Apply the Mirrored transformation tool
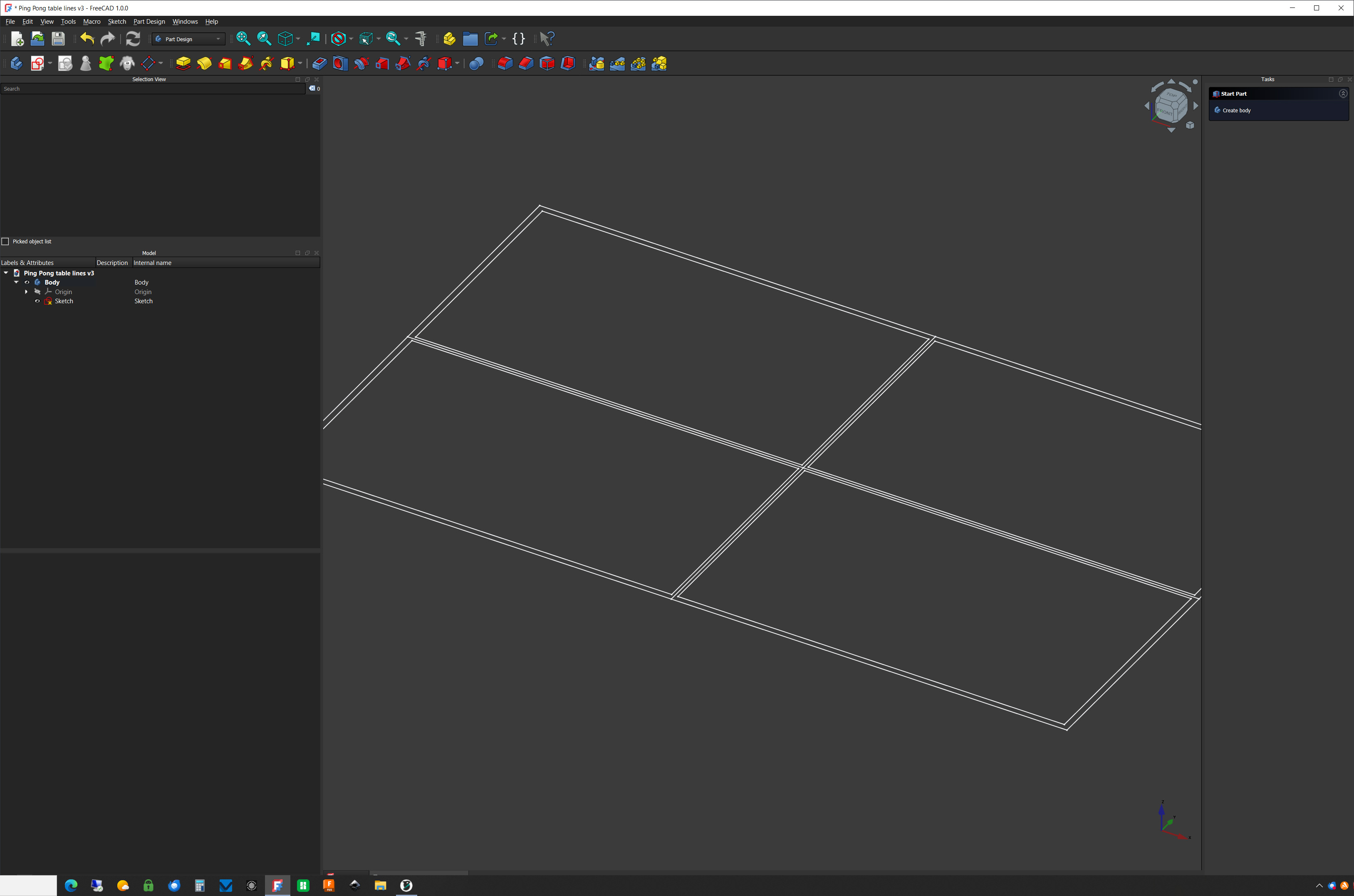The height and width of the screenshot is (896, 1354). (596, 63)
